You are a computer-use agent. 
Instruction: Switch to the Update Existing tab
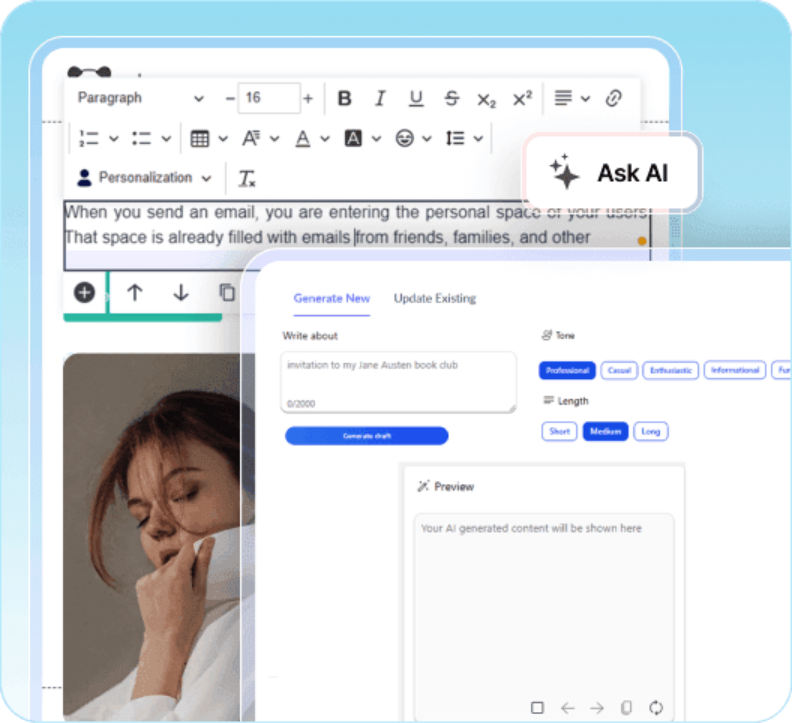pos(434,298)
